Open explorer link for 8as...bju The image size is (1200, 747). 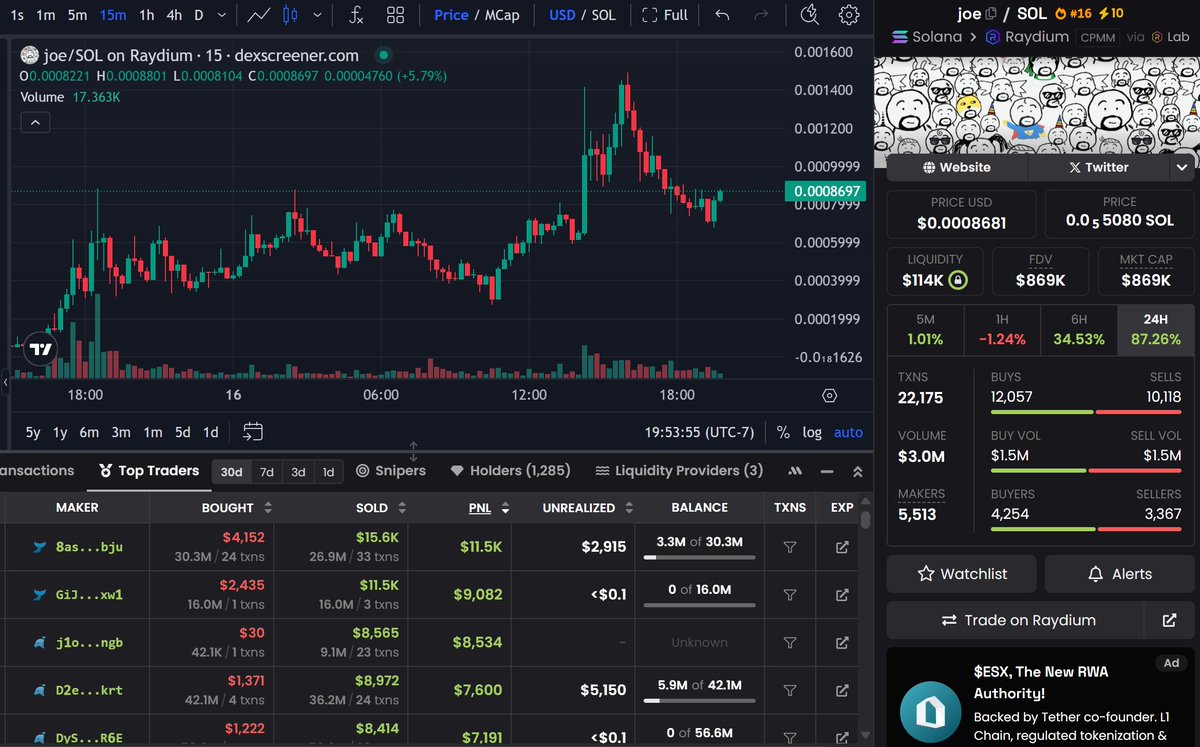842,547
